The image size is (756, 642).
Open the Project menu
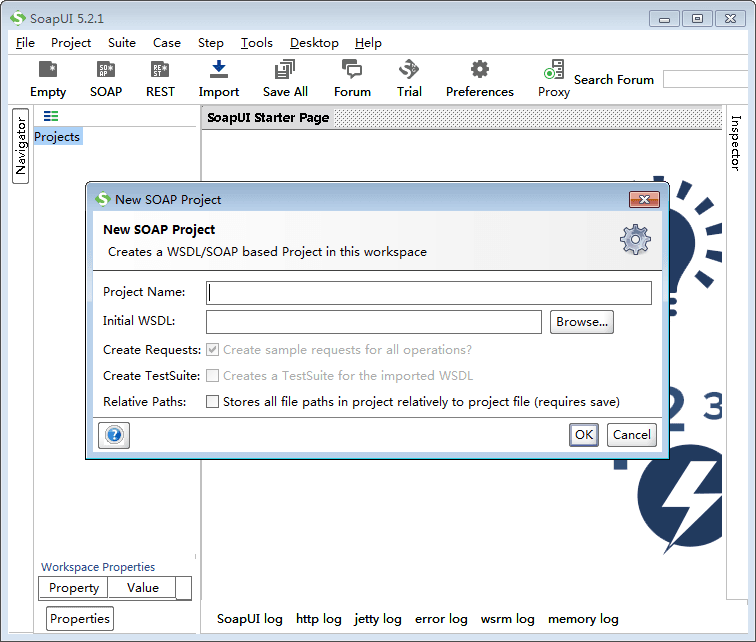click(x=71, y=43)
